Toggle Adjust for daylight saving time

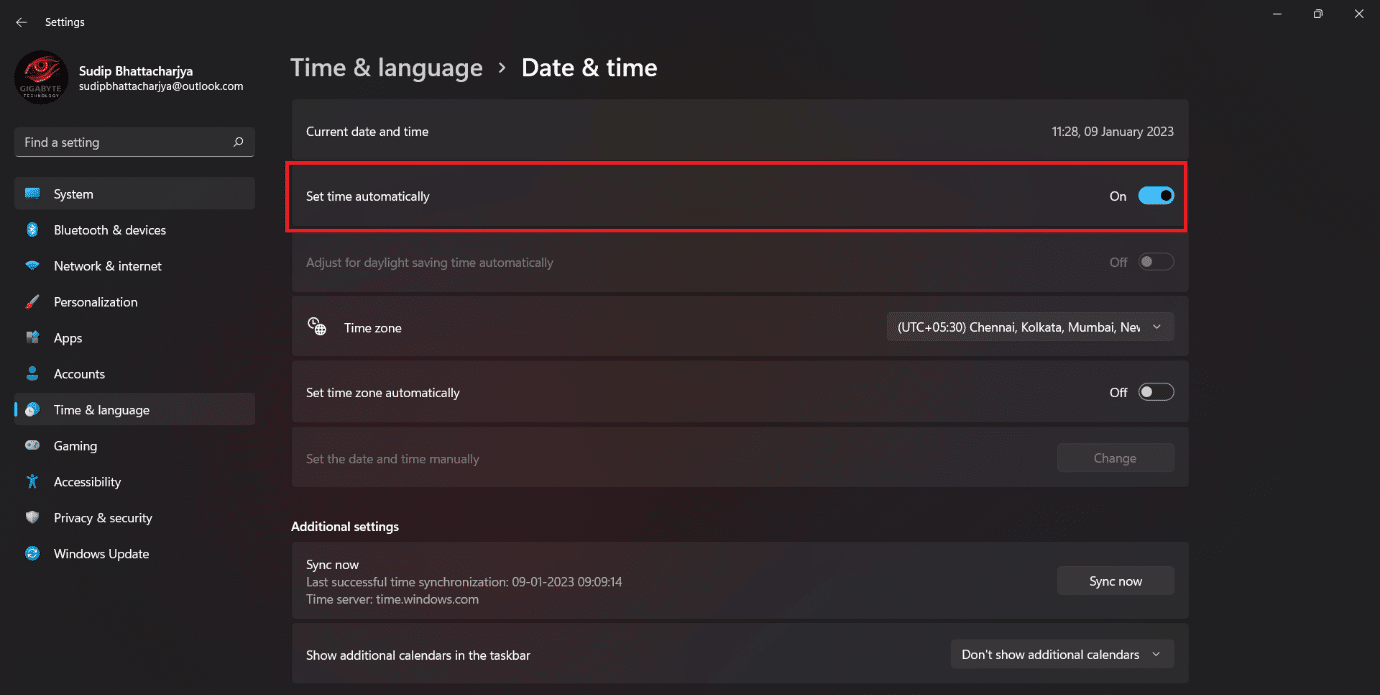click(1156, 261)
